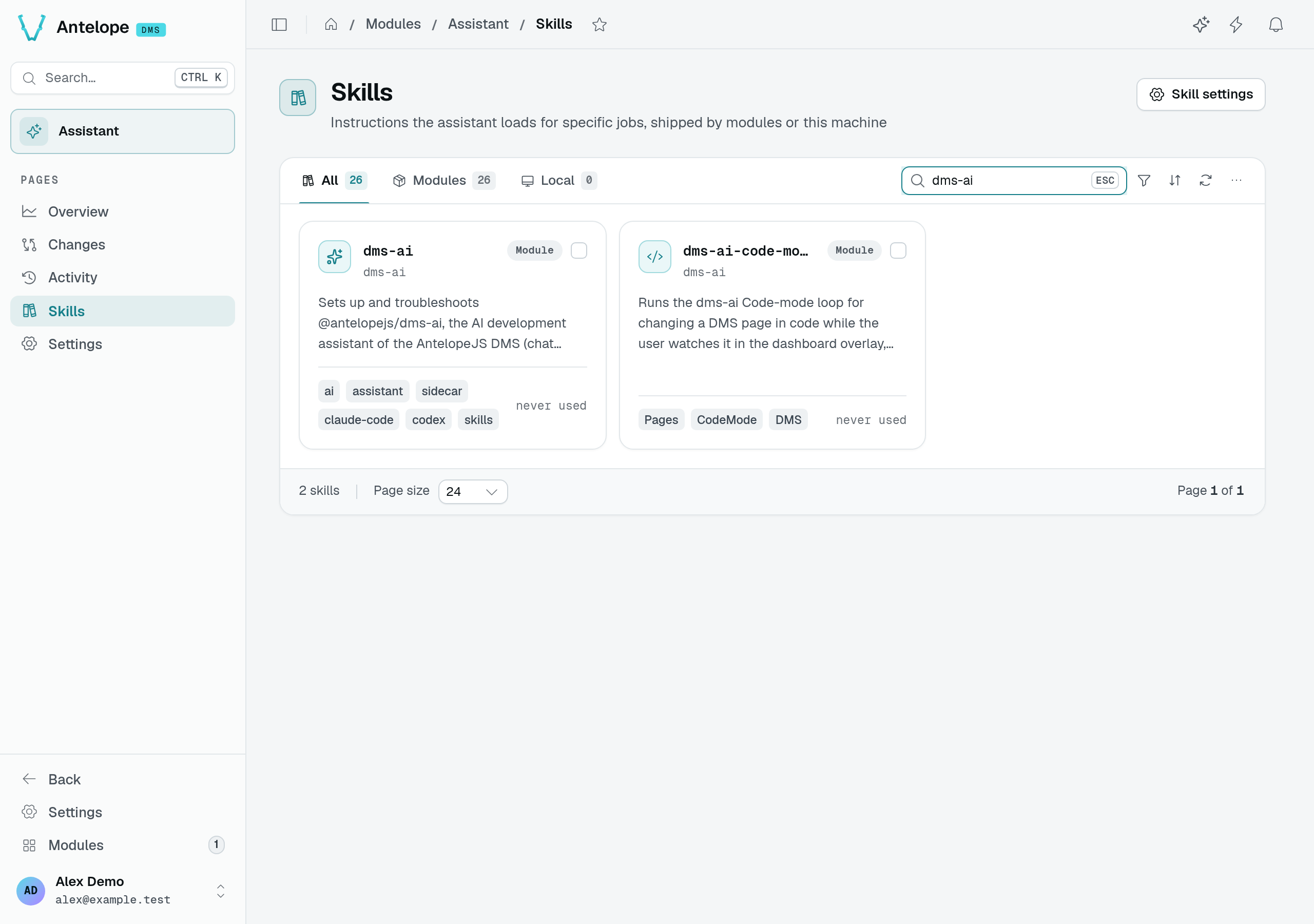The width and height of the screenshot is (1314, 924).
Task: Click the dms-ai-code-mode code brackets icon
Action: tap(655, 257)
